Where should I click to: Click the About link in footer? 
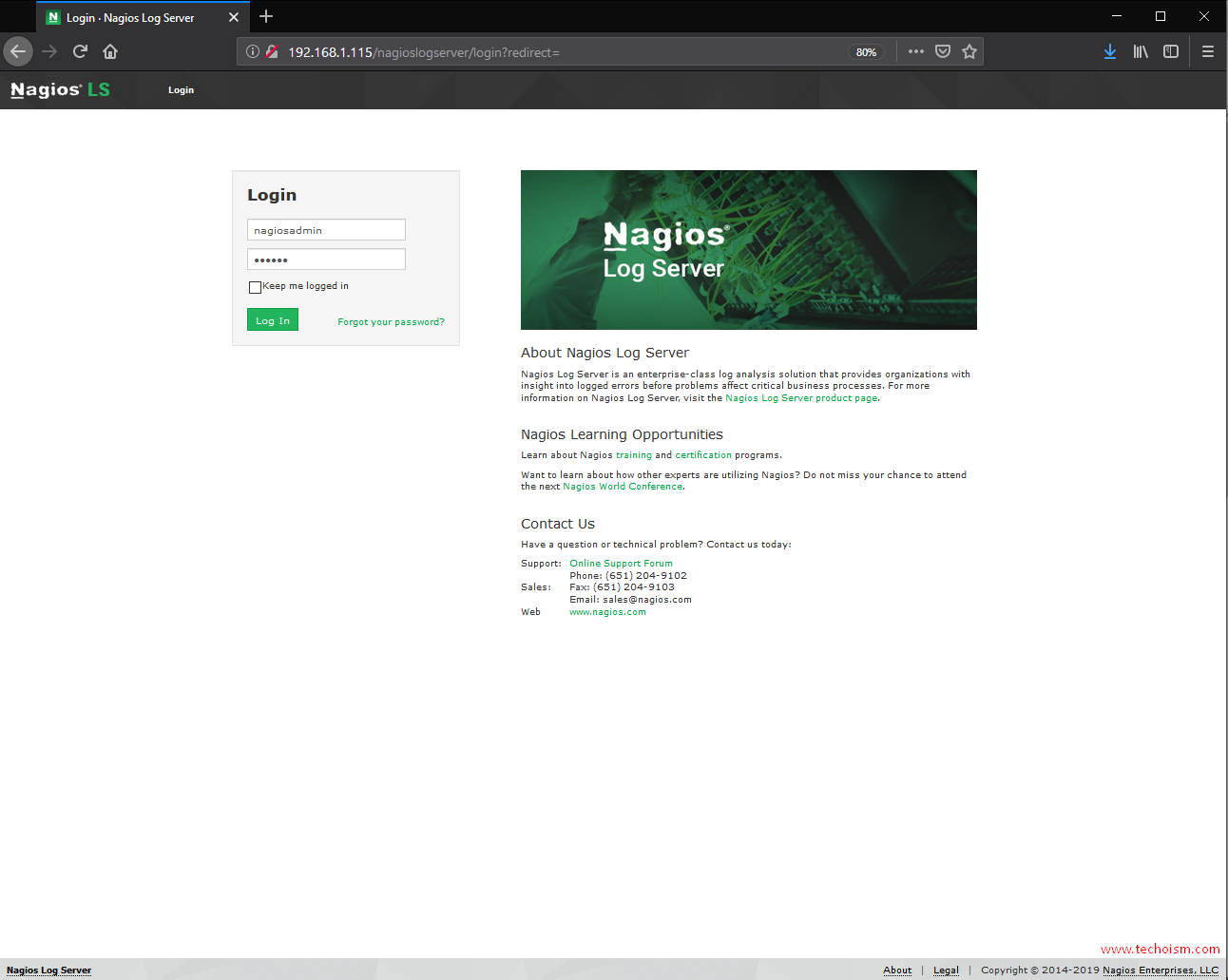(897, 970)
